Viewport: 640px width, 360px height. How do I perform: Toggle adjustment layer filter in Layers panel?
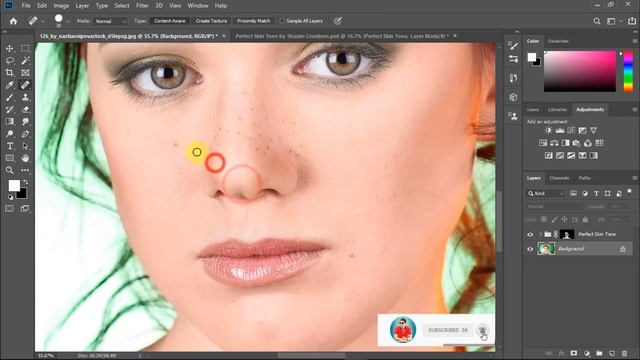585,193
